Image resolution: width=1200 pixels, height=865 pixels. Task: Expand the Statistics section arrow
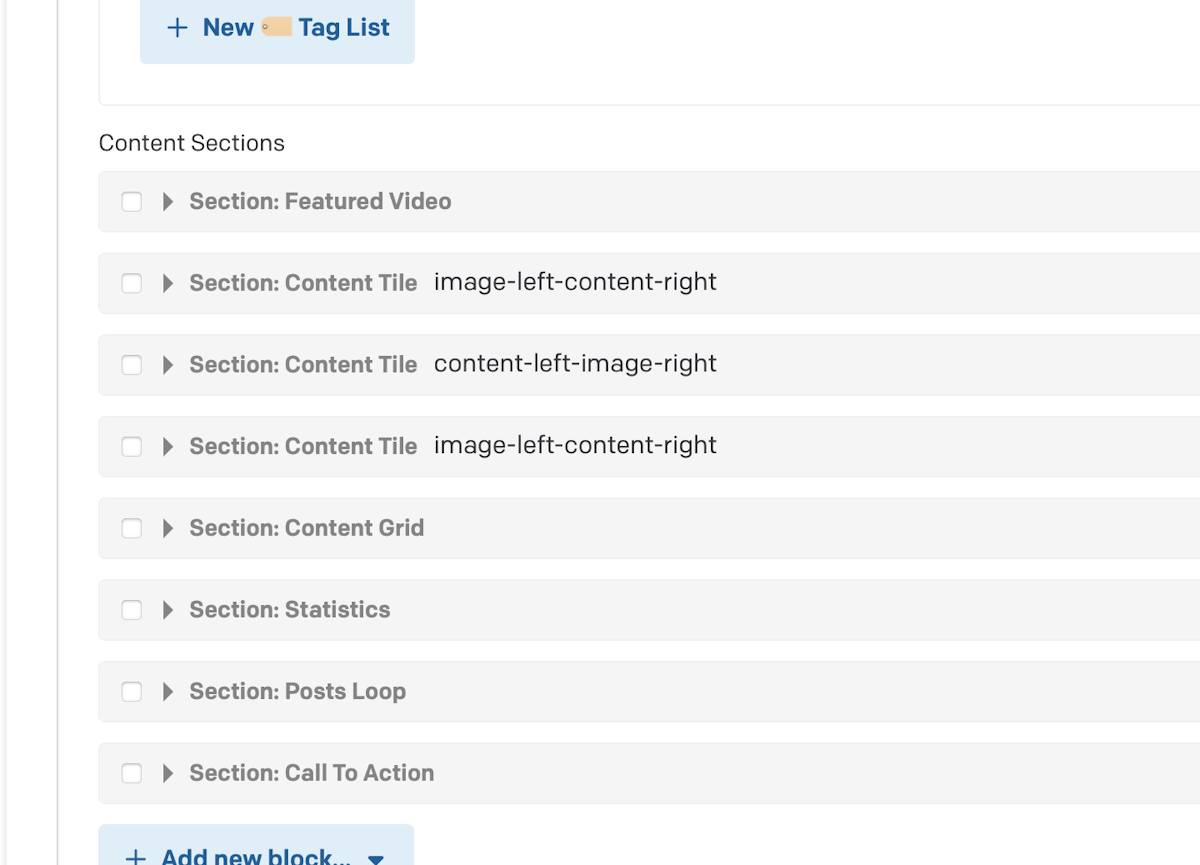(168, 610)
